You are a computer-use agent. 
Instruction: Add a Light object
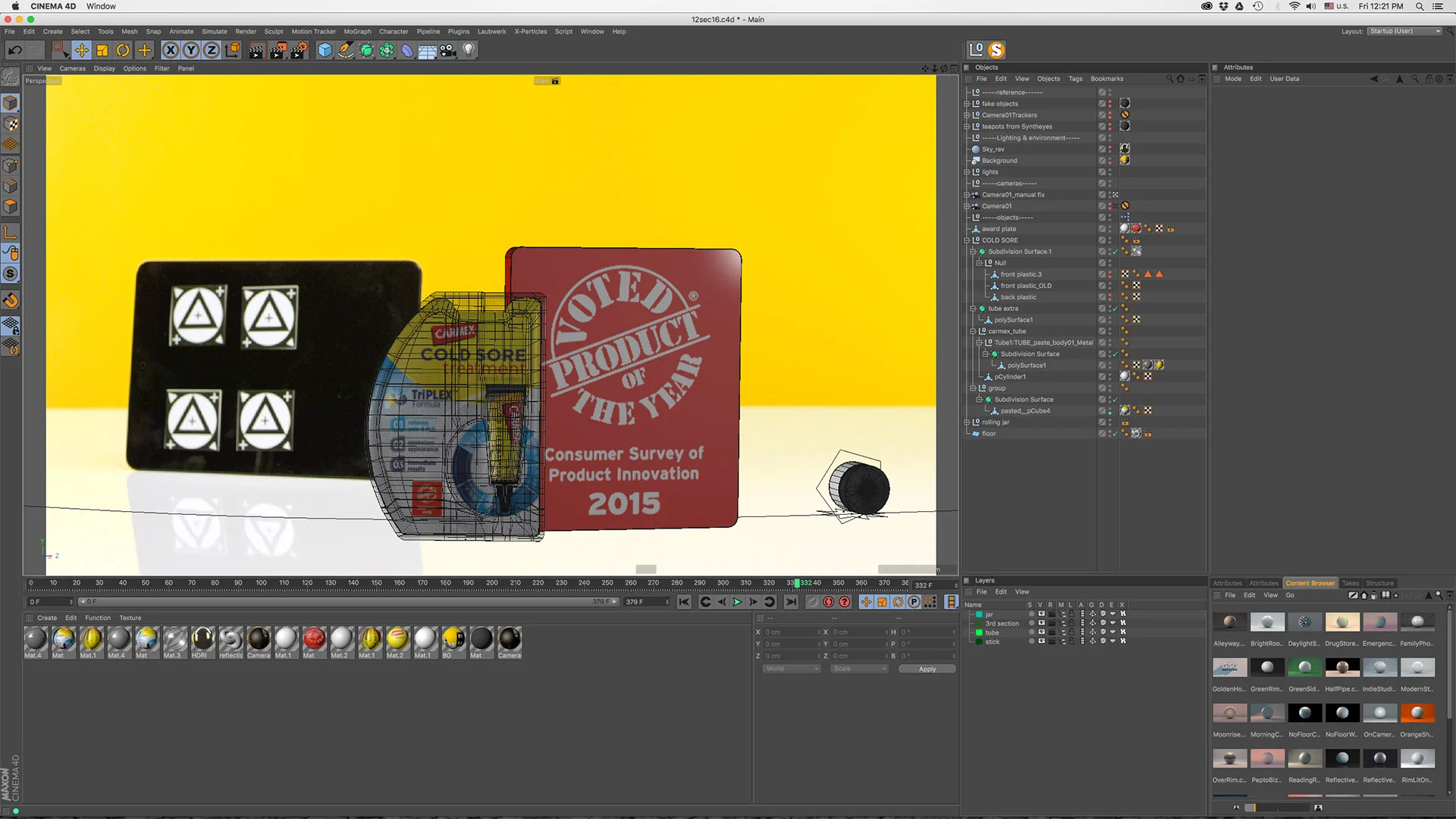click(469, 50)
